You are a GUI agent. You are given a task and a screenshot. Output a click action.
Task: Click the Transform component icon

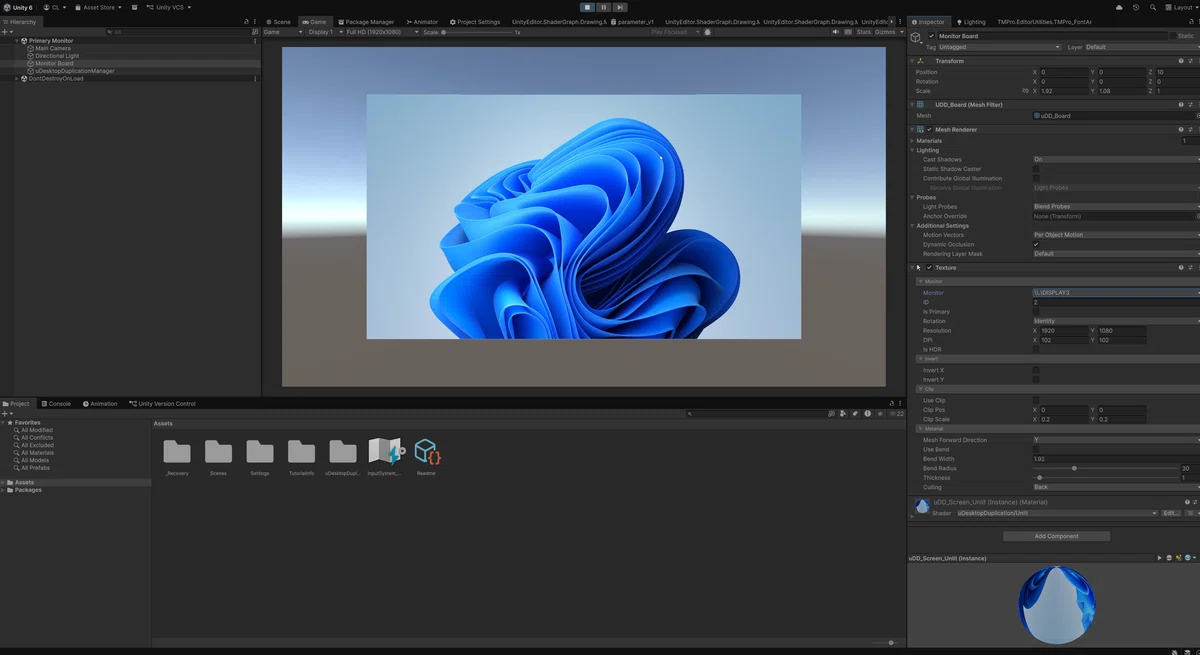click(920, 61)
